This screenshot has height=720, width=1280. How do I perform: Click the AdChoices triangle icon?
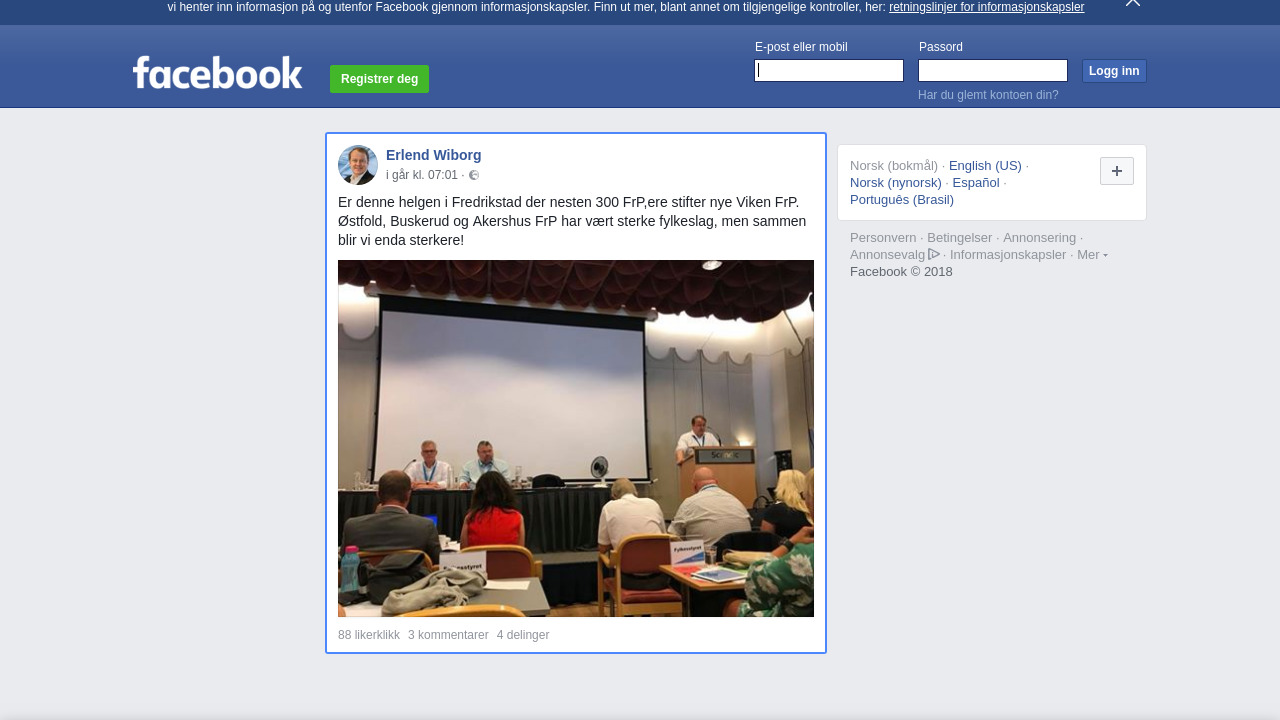[x=934, y=254]
